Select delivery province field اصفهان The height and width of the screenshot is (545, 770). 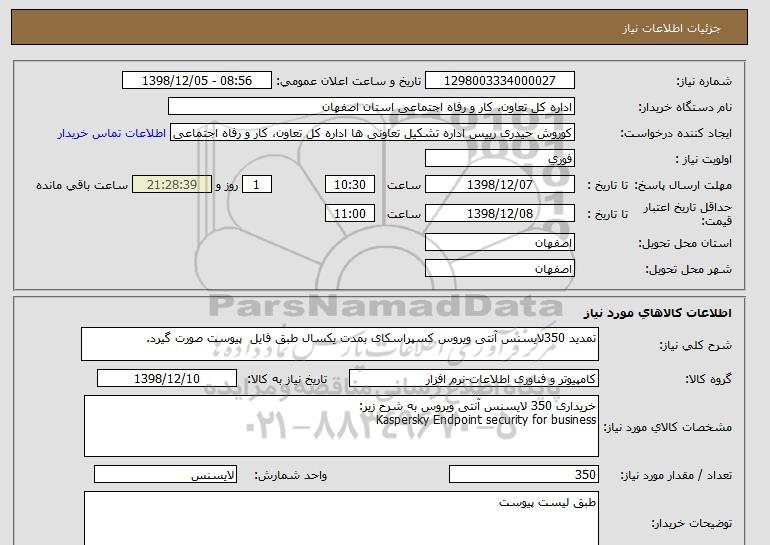(499, 243)
